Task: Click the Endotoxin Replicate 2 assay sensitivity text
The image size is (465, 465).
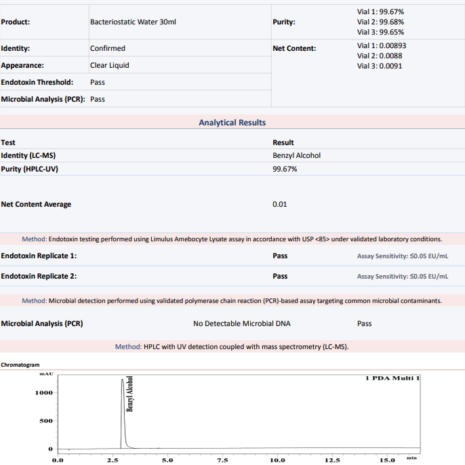Action: (x=402, y=276)
